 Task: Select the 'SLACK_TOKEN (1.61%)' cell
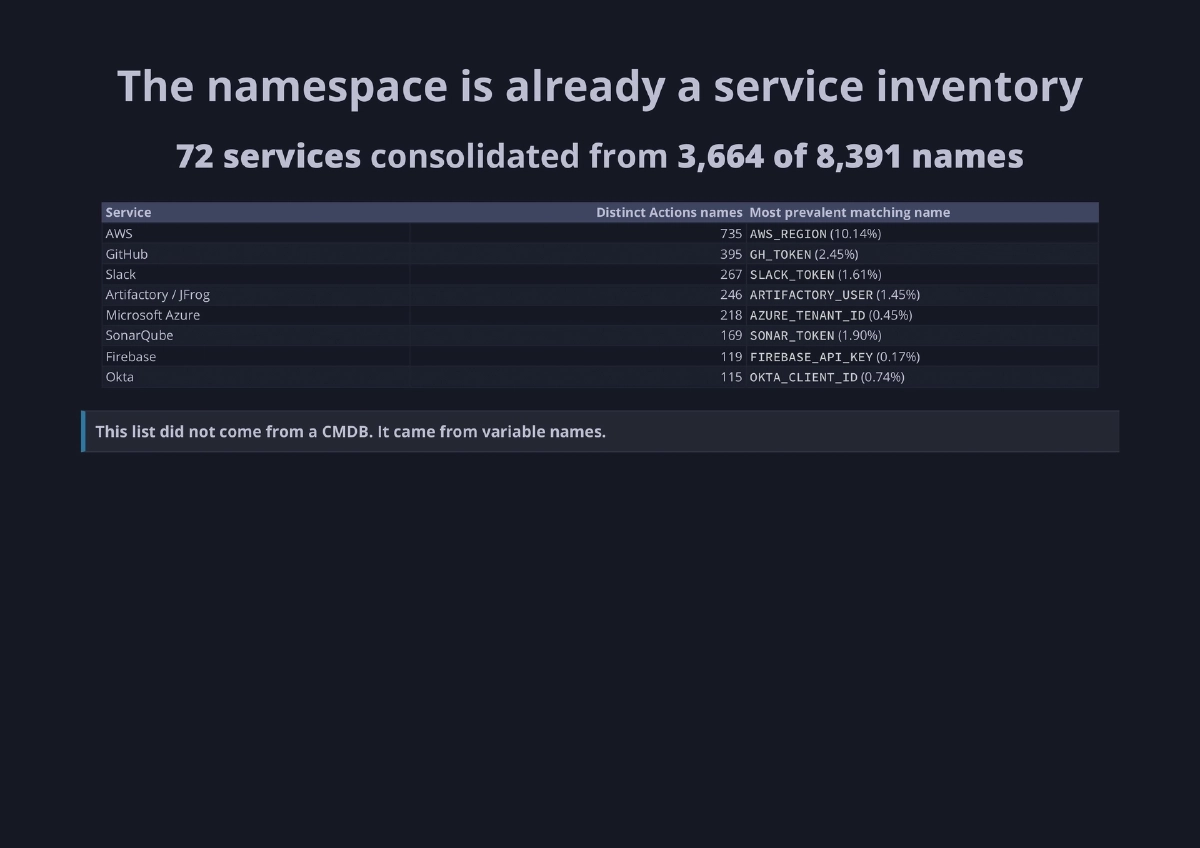coord(922,274)
